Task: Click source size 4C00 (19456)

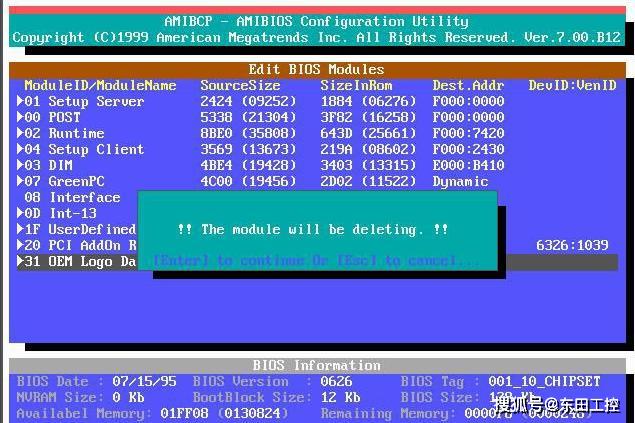Action: 249,181
